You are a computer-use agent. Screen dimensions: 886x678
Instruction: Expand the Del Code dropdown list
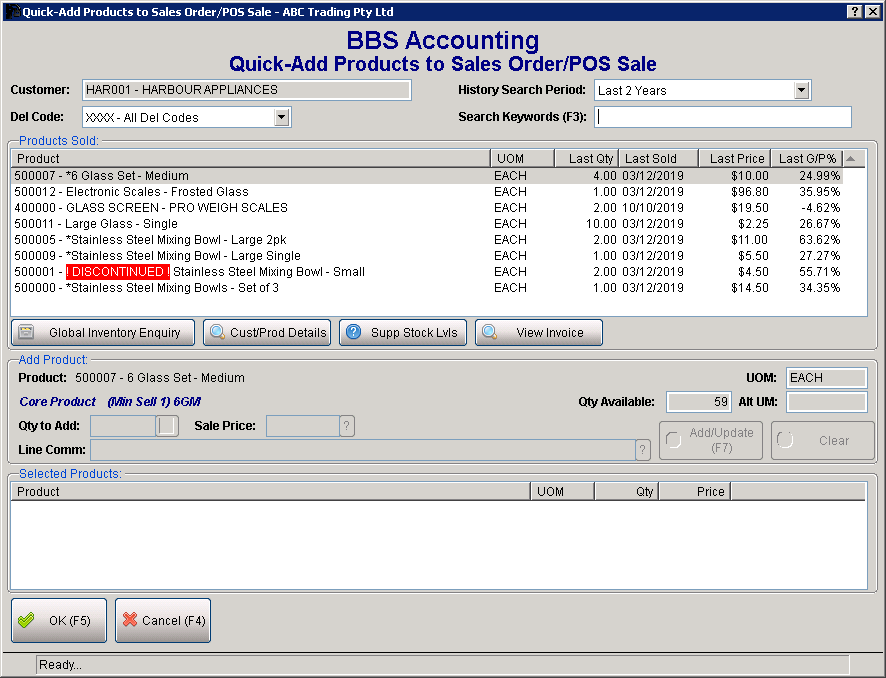[x=282, y=118]
